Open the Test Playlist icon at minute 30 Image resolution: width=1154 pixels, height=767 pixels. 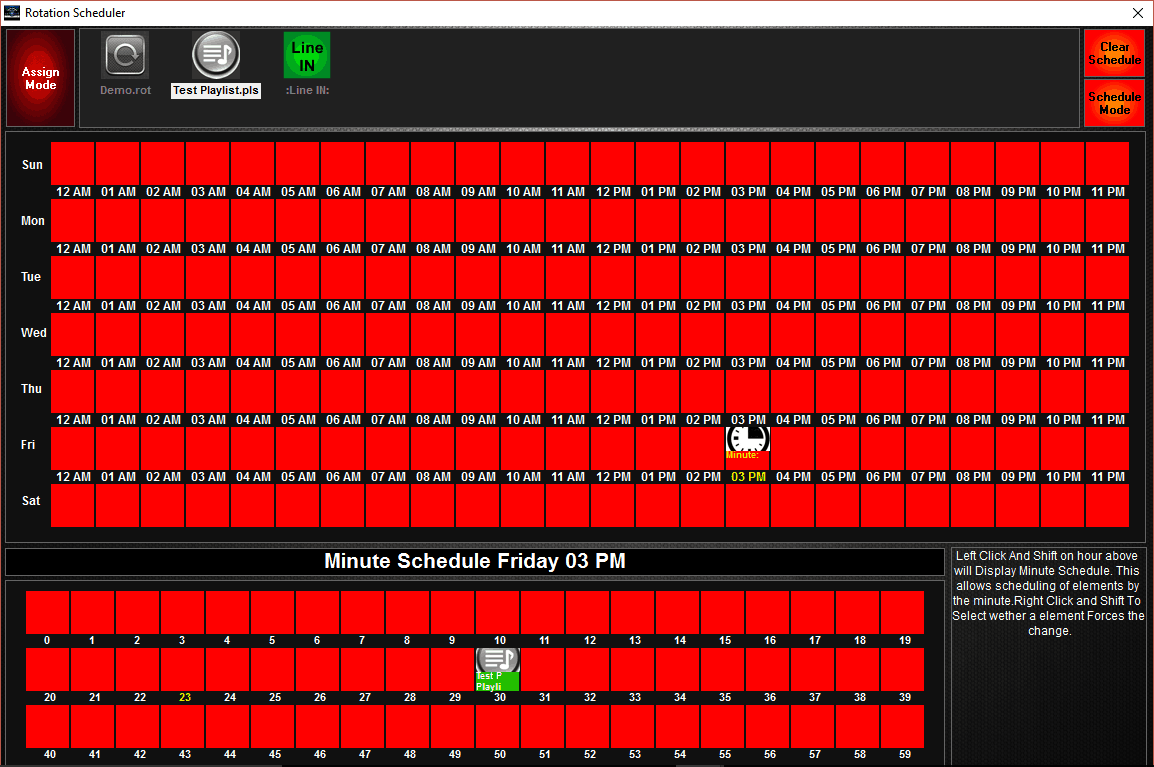pyautogui.click(x=499, y=662)
